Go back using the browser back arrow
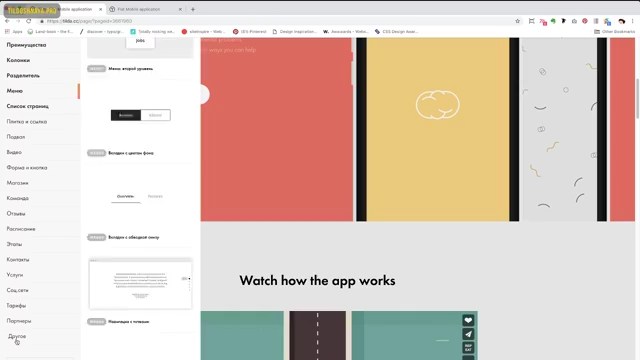Image resolution: width=640 pixels, height=360 pixels. 7,21
